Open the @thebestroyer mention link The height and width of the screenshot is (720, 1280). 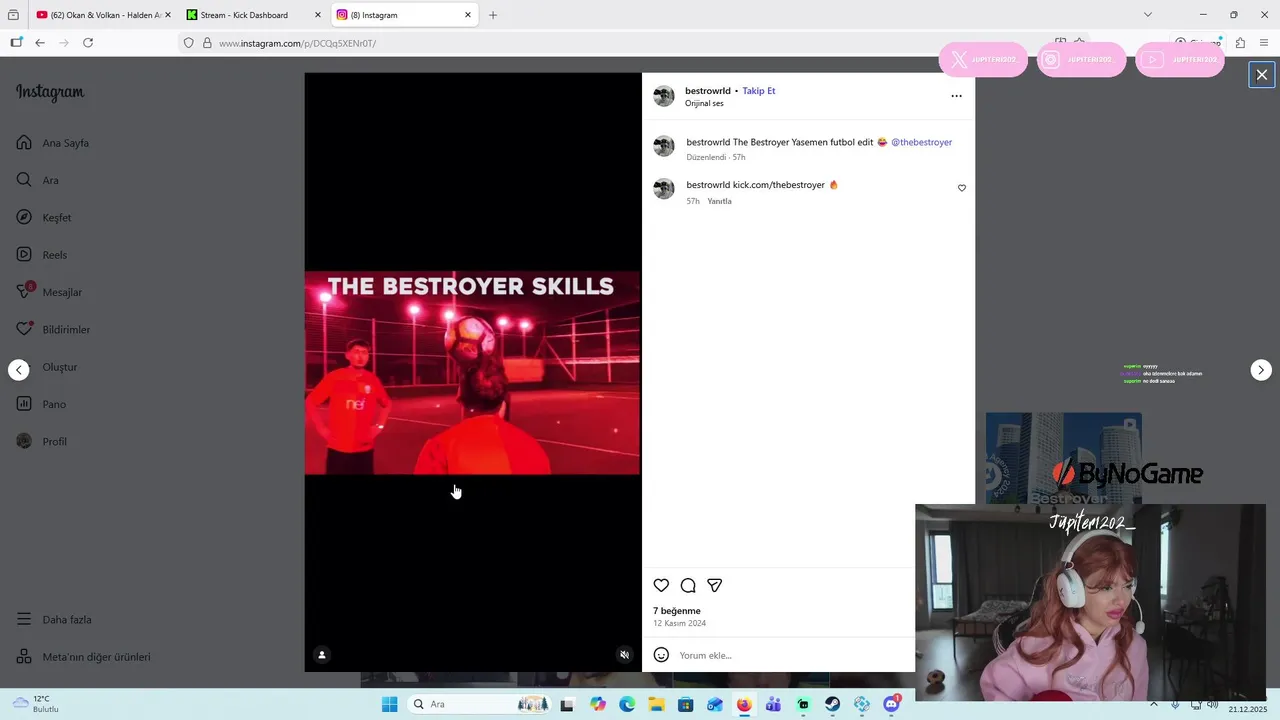click(x=922, y=142)
